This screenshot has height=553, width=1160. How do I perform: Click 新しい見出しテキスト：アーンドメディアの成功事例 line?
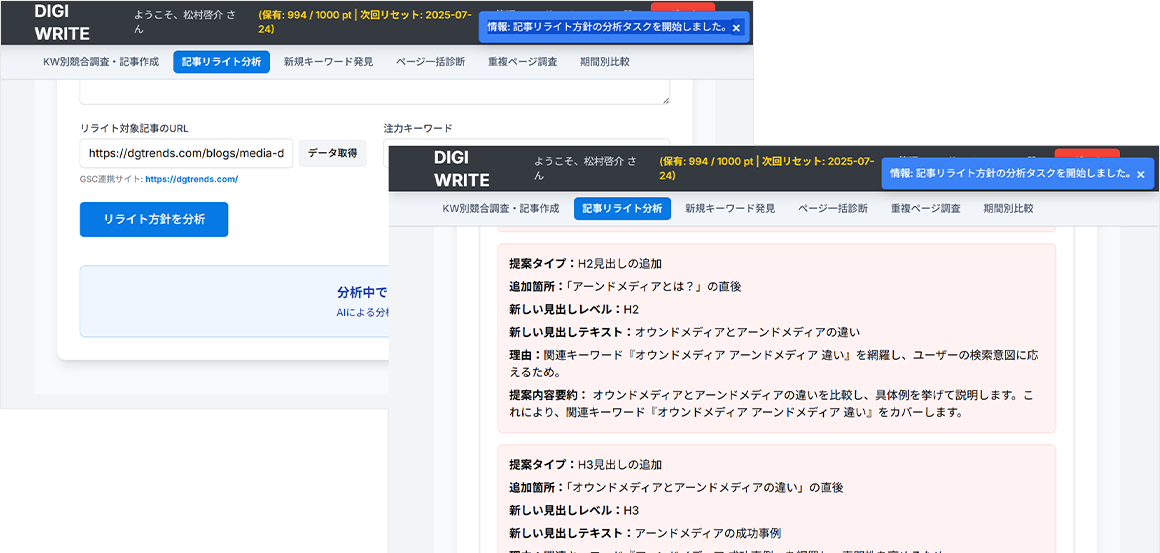pos(645,533)
